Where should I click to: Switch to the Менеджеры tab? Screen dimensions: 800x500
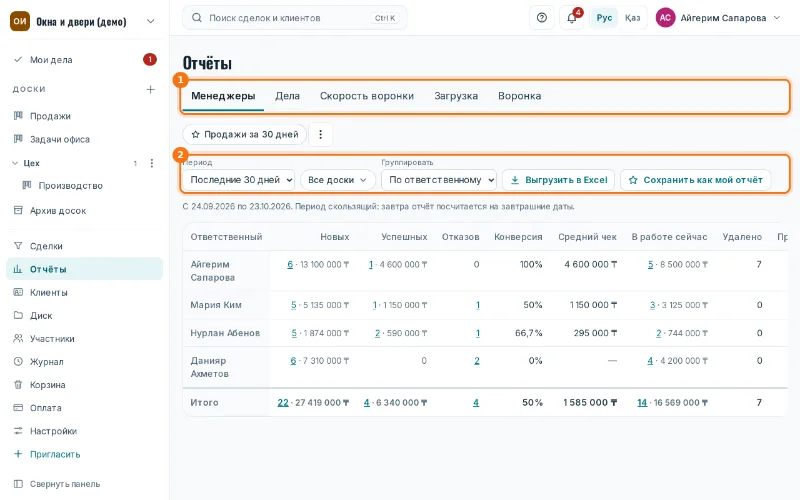pyautogui.click(x=223, y=96)
